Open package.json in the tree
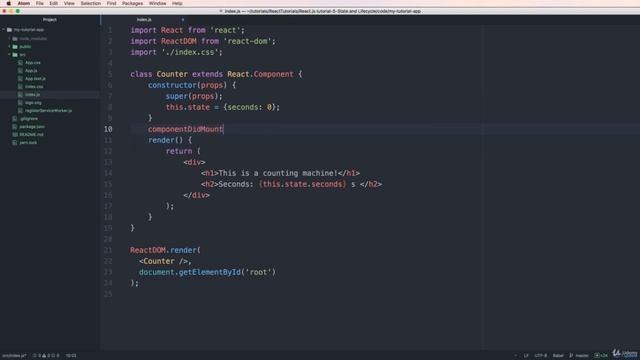This screenshot has width=640, height=360. [32, 127]
